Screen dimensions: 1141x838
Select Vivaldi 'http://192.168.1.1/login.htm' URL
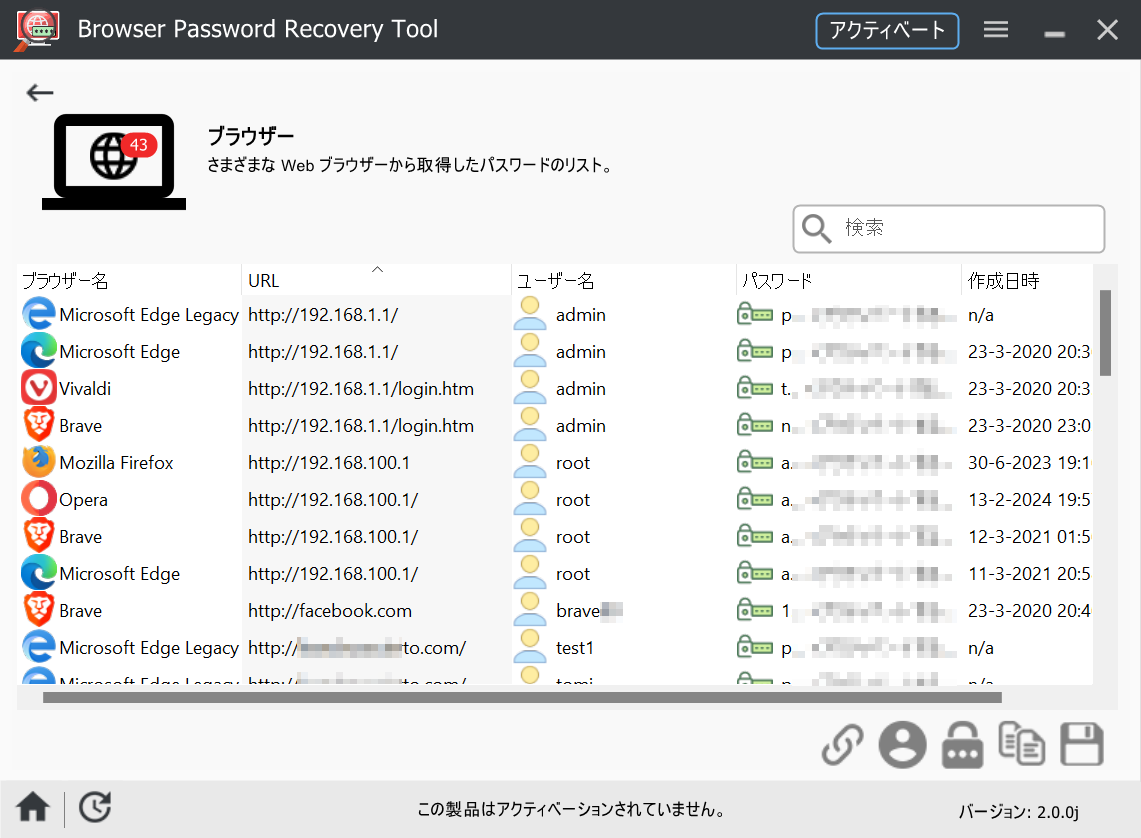[361, 389]
